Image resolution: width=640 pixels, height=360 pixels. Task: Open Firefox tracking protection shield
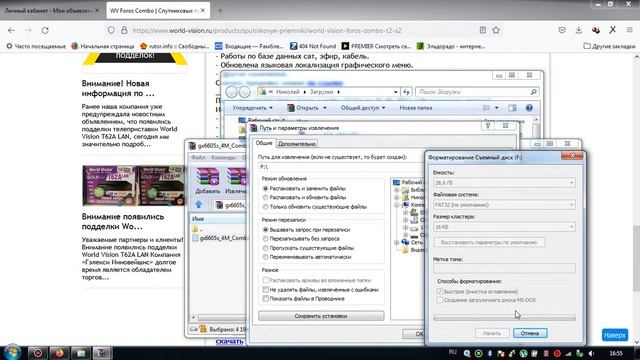tap(111, 30)
